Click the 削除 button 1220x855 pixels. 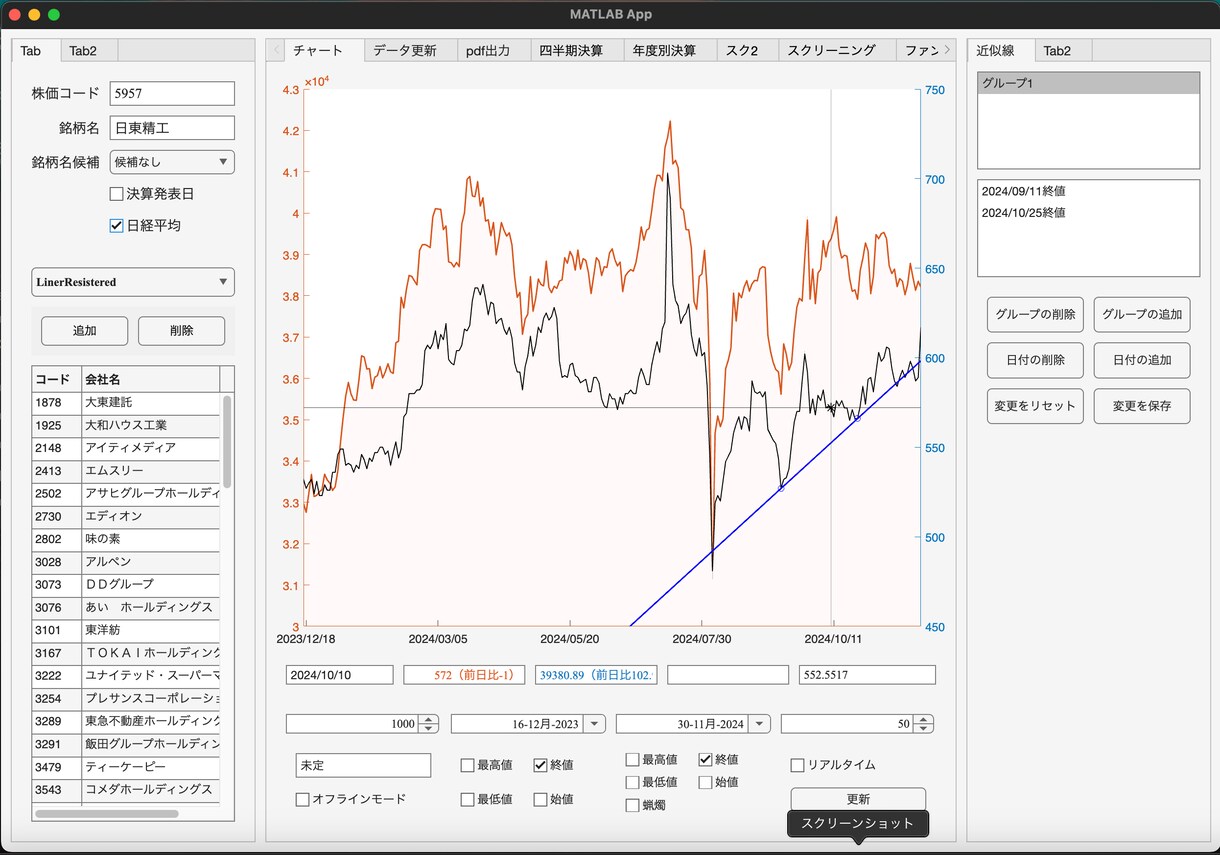[181, 331]
